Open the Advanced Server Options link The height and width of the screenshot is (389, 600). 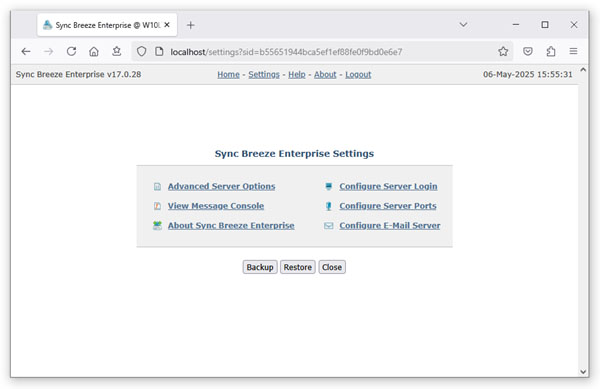222,186
